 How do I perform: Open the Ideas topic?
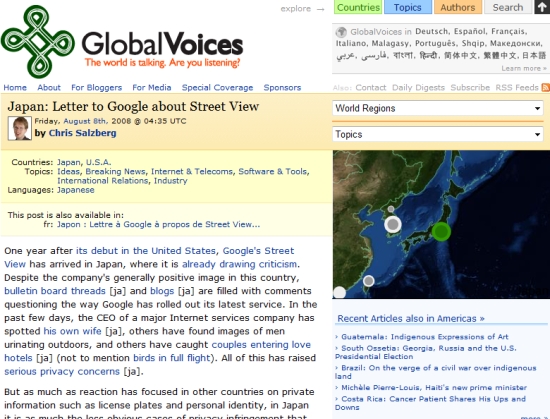pos(68,171)
